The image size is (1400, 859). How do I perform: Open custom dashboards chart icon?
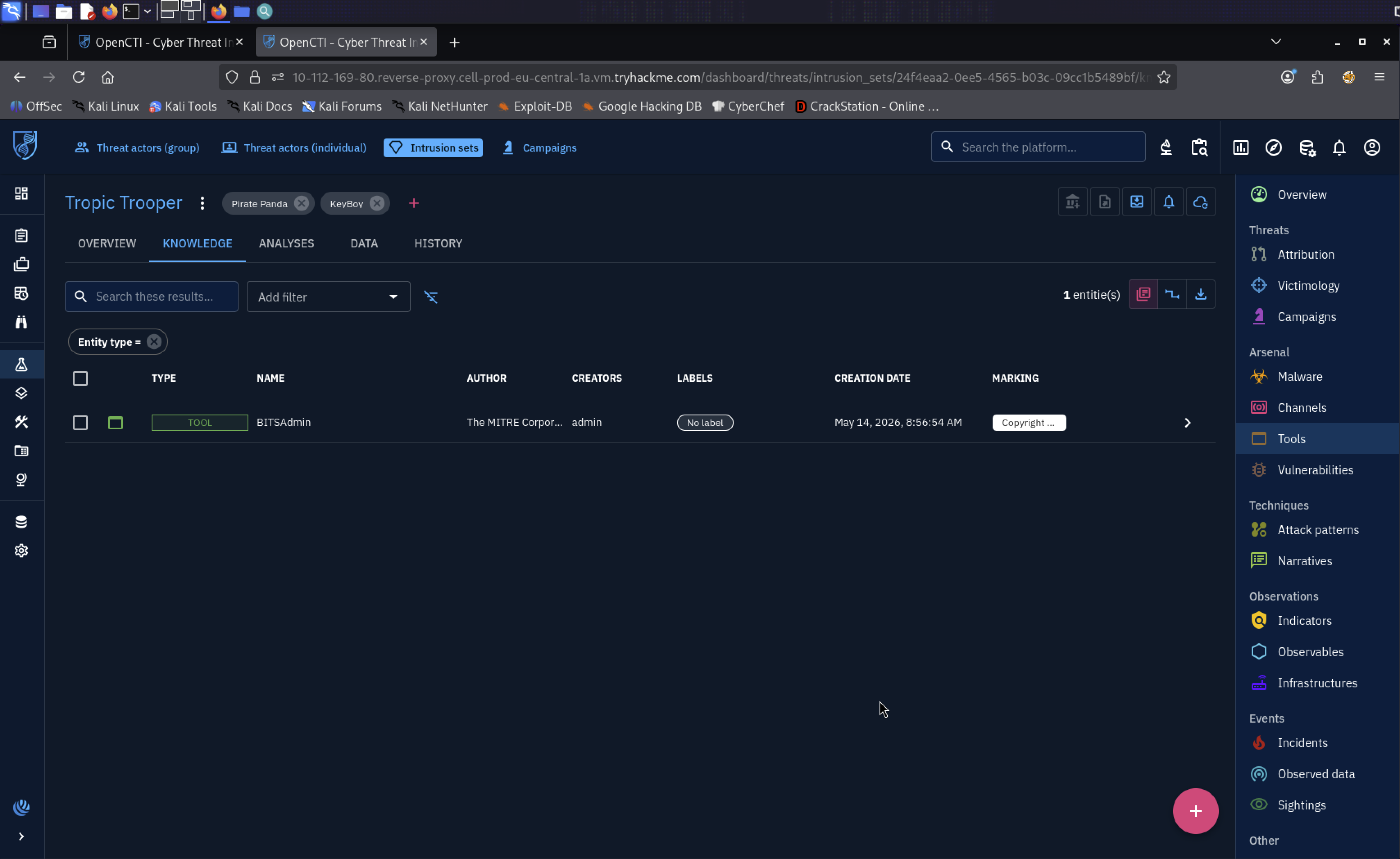click(x=1241, y=148)
